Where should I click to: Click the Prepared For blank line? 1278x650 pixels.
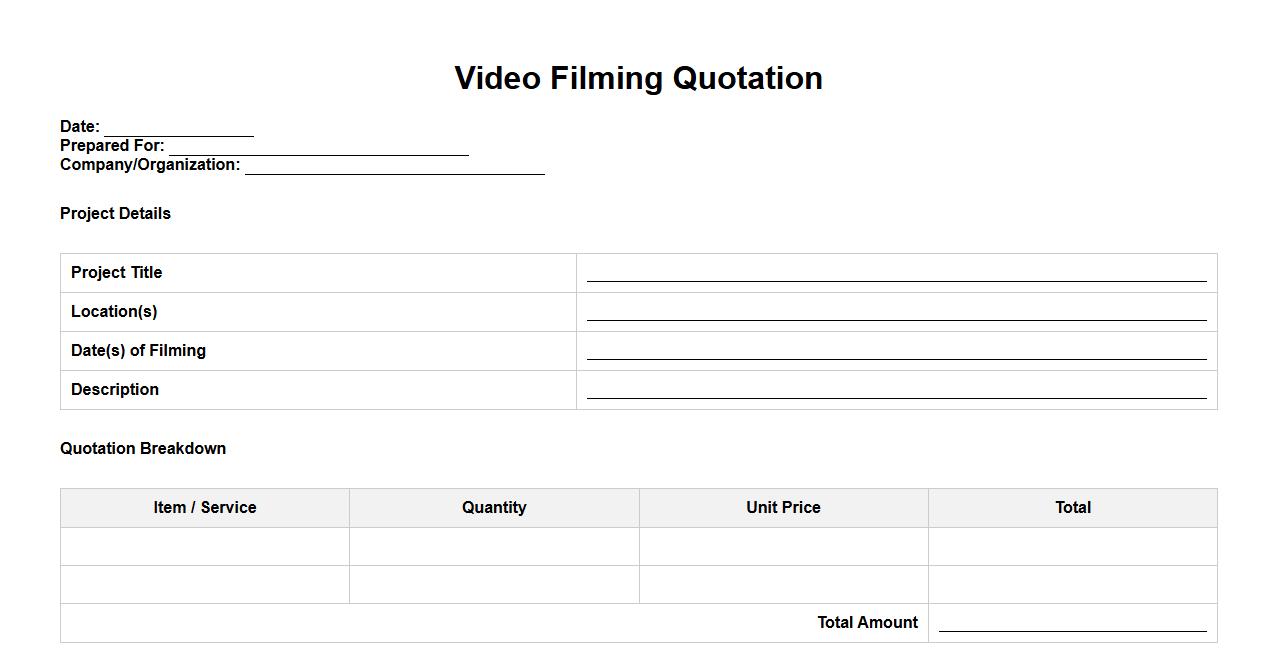click(318, 147)
